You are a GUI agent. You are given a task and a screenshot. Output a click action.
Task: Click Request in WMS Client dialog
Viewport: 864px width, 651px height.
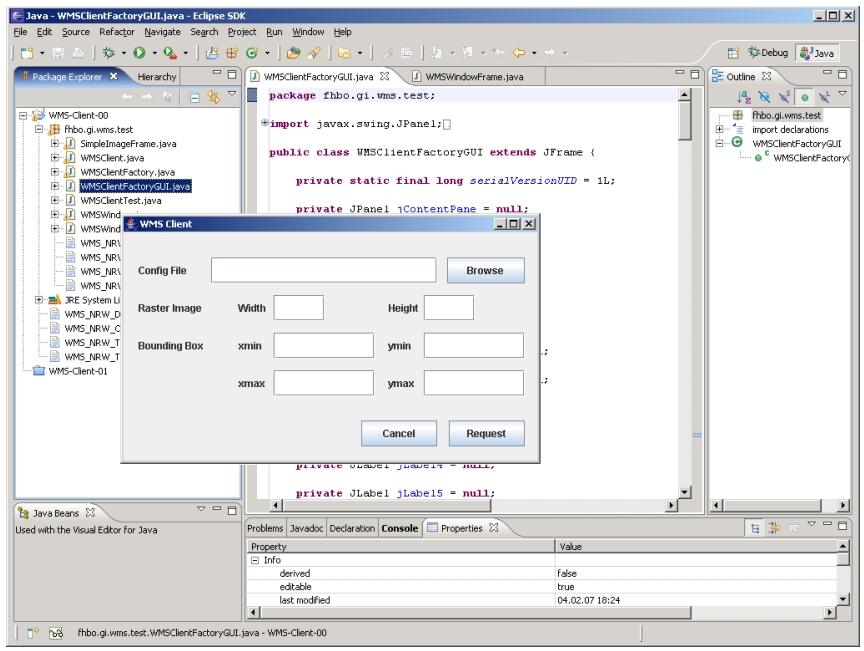pyautogui.click(x=487, y=433)
